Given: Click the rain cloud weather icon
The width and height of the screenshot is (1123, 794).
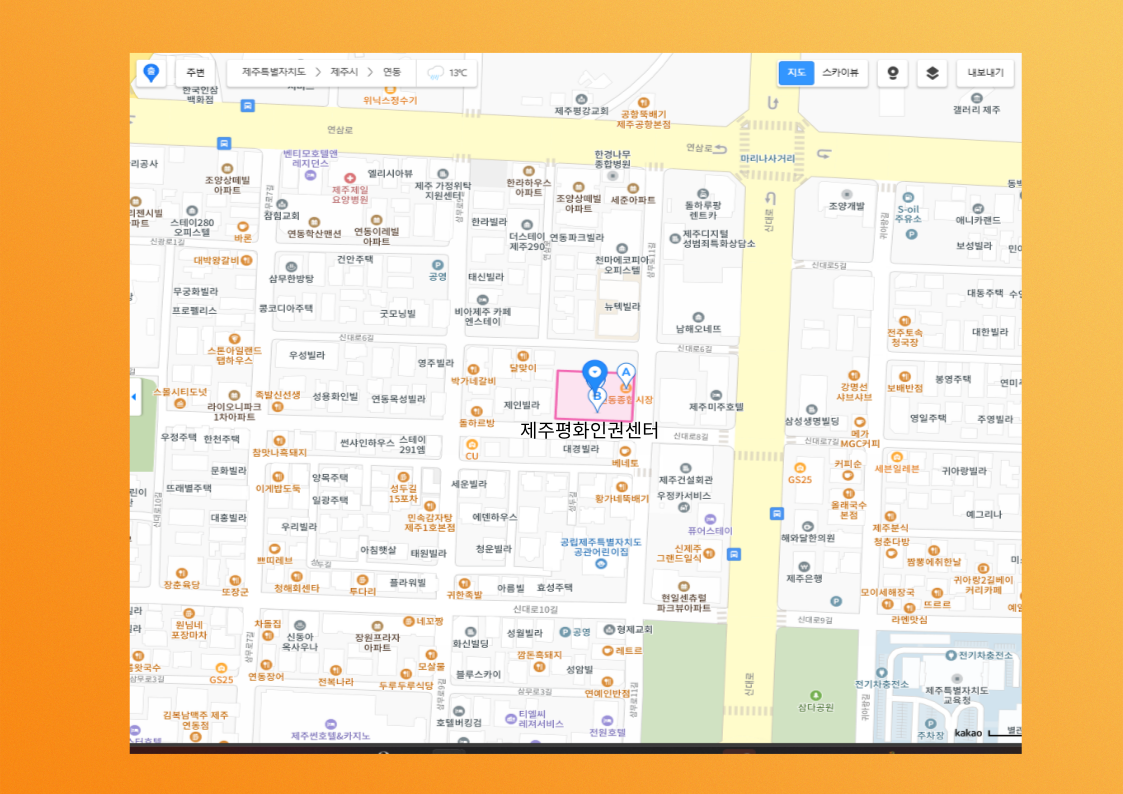Looking at the screenshot, I should (x=435, y=73).
